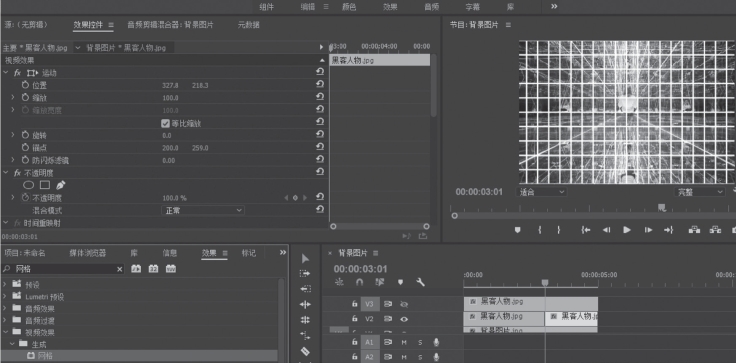
Task: Select the pen mask tool under 不透明度
Action: click(61, 185)
